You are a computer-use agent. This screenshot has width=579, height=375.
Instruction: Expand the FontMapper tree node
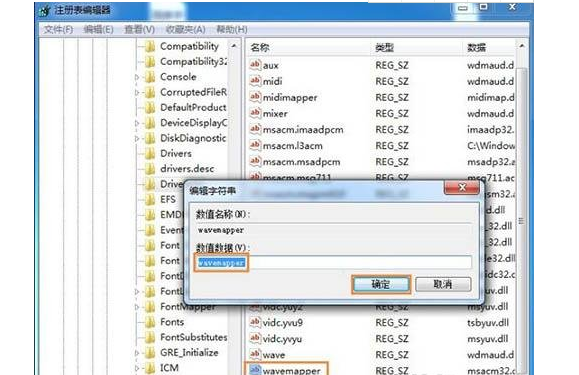click(x=137, y=307)
